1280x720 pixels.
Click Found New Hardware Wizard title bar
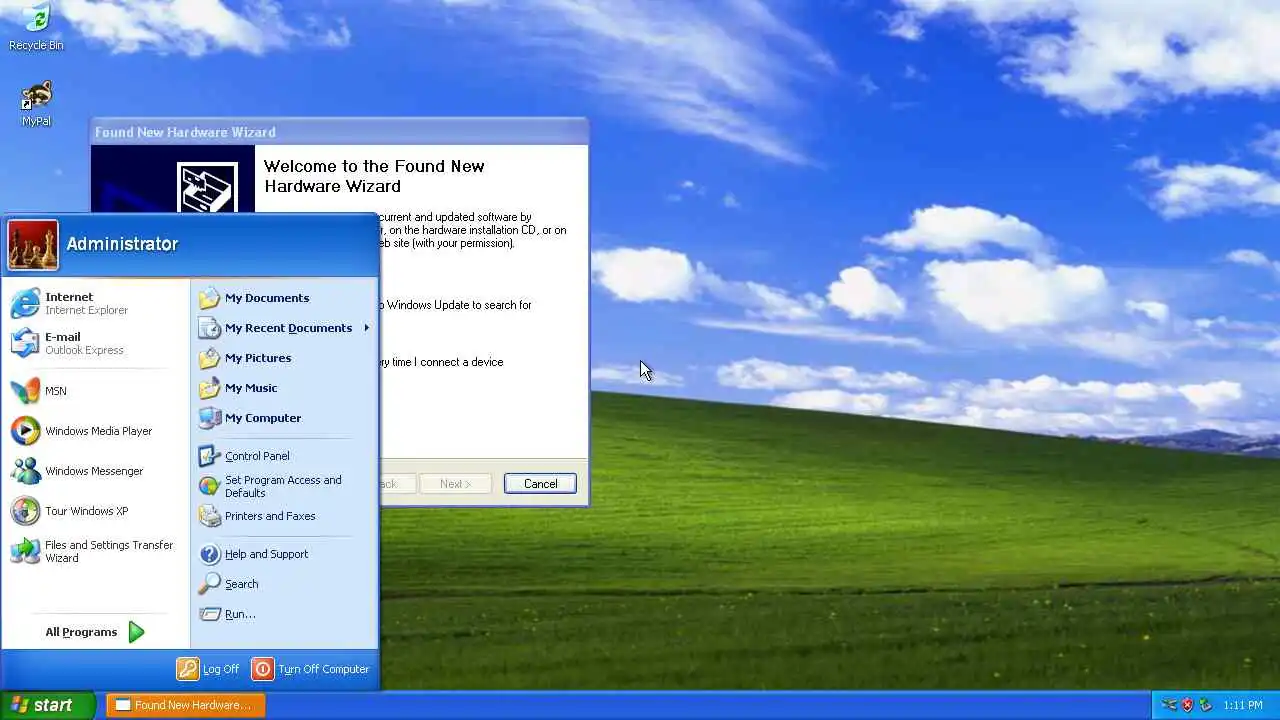339,132
